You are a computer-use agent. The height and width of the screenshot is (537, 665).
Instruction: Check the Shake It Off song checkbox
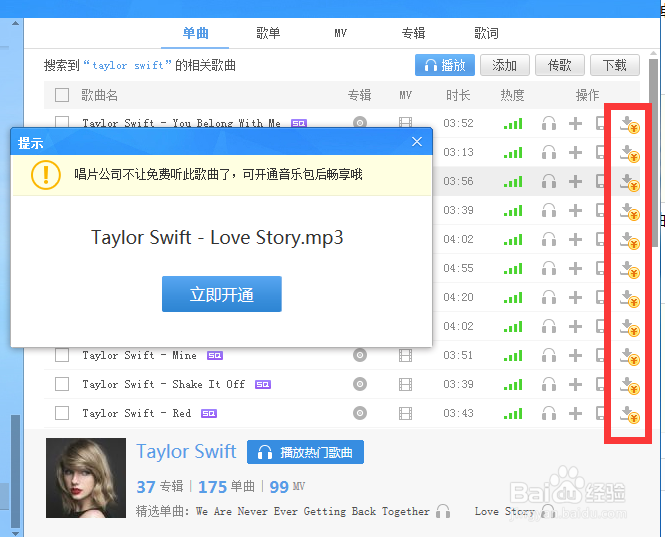[62, 384]
